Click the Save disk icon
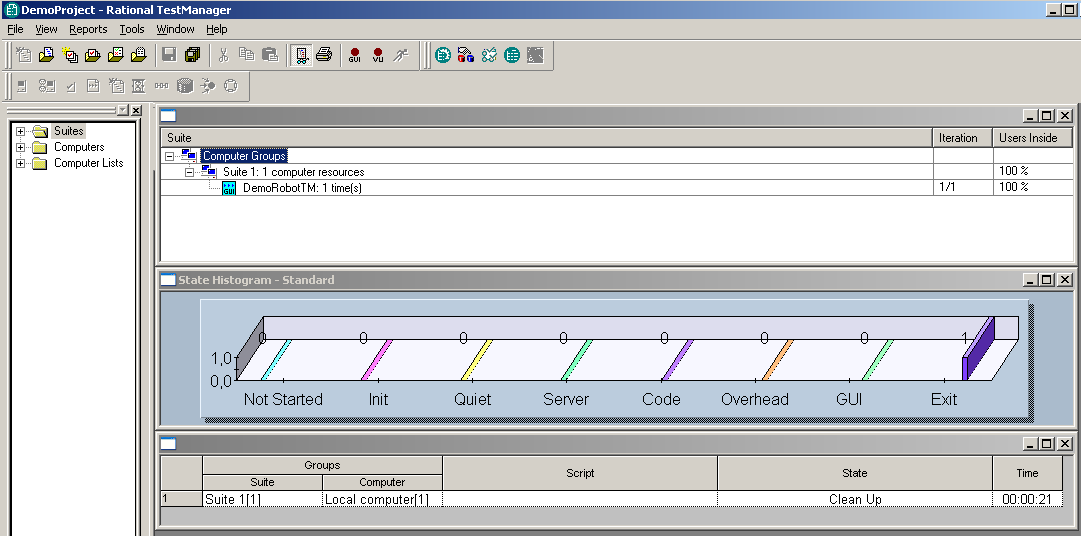The image size is (1081, 536). click(x=169, y=55)
